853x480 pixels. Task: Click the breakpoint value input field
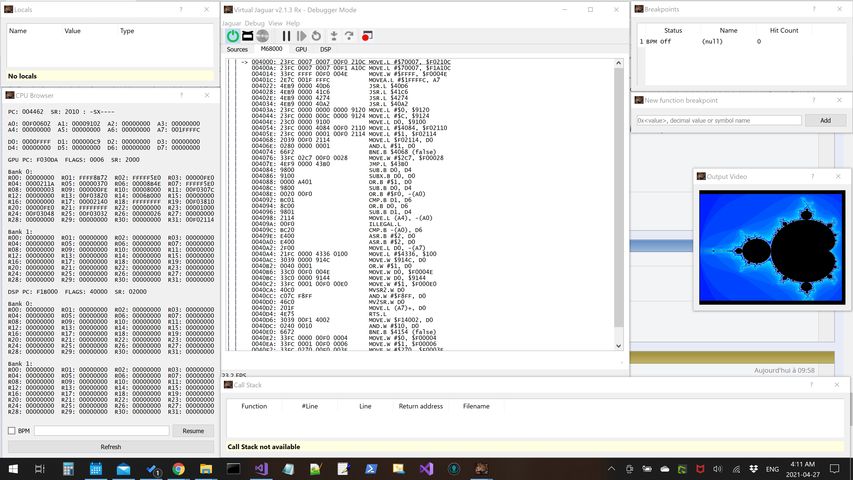[719, 120]
